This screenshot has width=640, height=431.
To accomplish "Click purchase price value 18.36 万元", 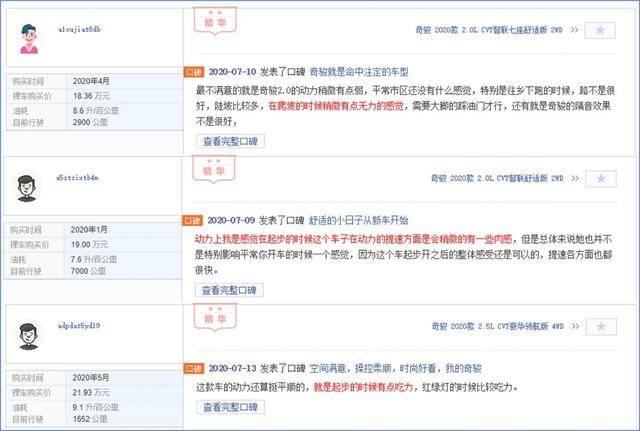I will [91, 96].
